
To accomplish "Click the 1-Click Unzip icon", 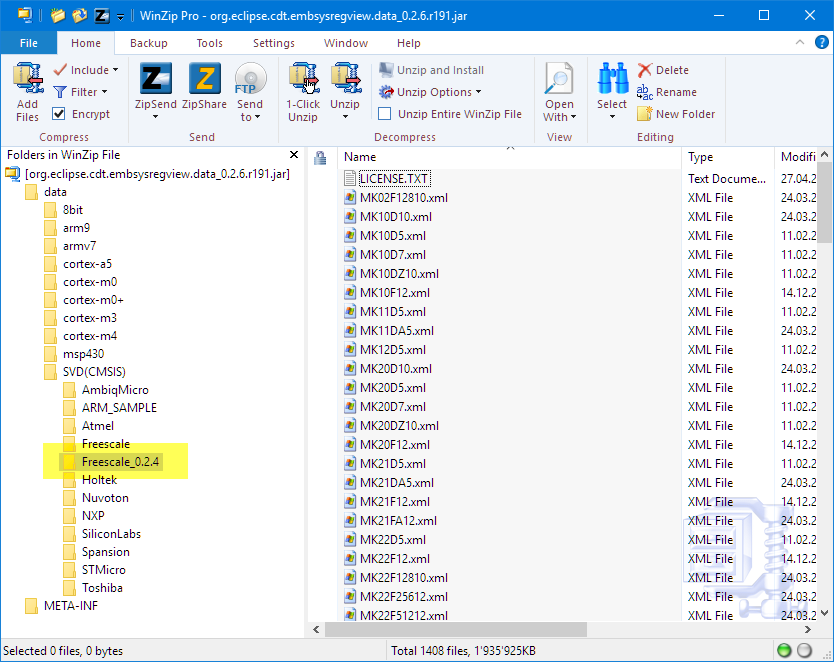I will 303,80.
